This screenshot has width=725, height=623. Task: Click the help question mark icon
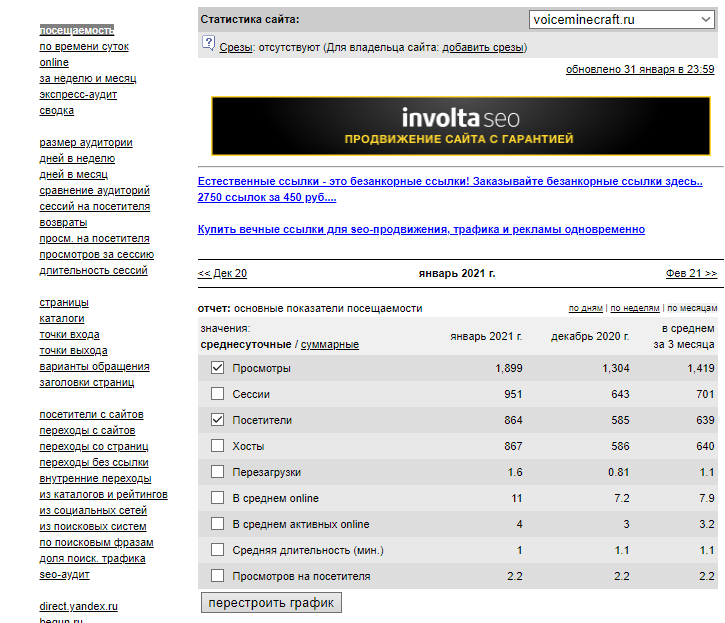[209, 43]
